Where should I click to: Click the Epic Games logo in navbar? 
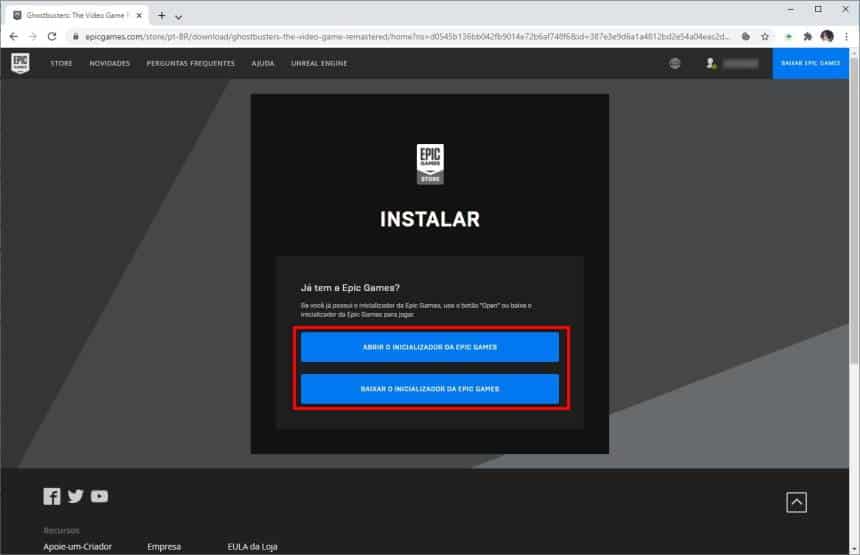(20, 63)
